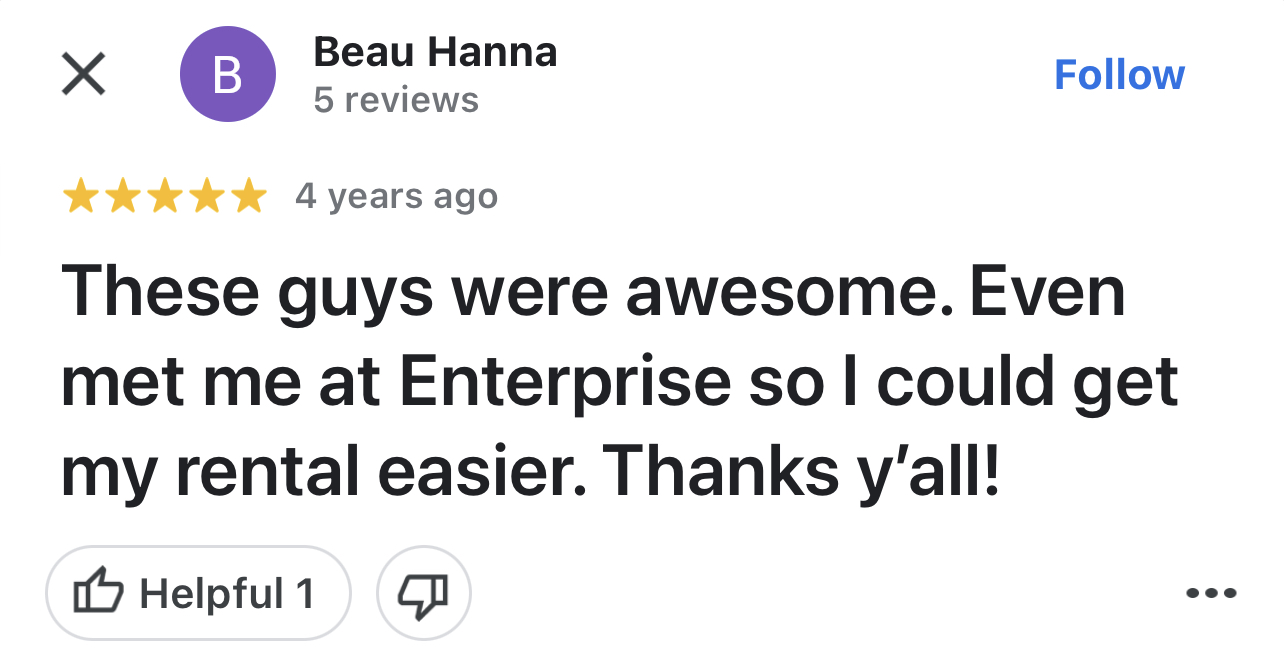
Task: Follow Beau Hanna
Action: pyautogui.click(x=1119, y=75)
